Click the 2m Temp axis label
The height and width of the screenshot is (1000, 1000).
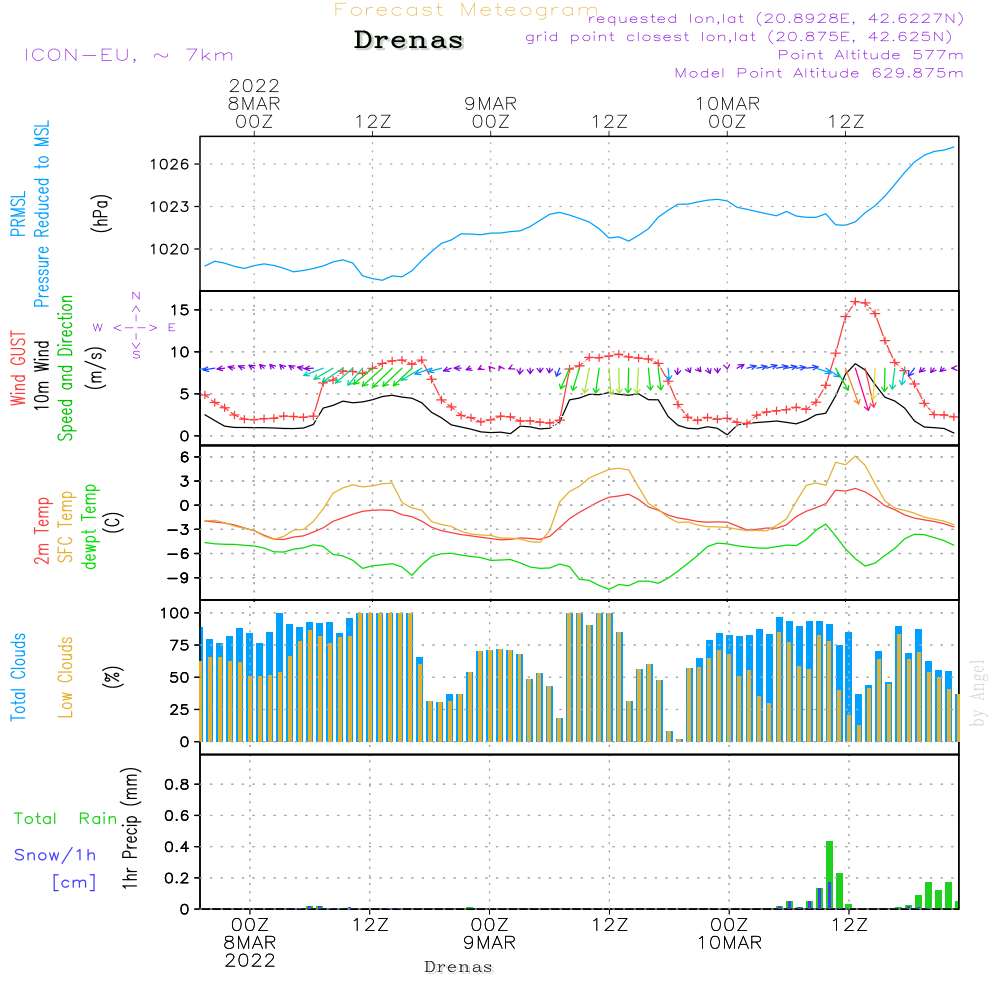coord(42,531)
